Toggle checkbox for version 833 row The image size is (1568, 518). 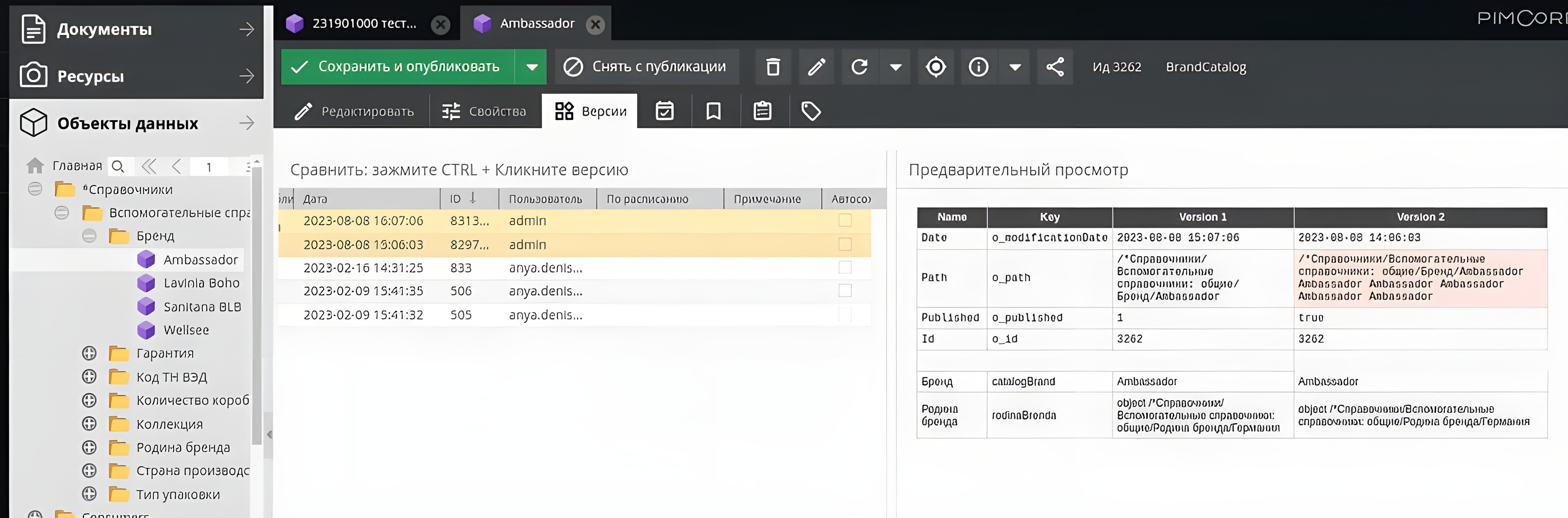pos(845,268)
